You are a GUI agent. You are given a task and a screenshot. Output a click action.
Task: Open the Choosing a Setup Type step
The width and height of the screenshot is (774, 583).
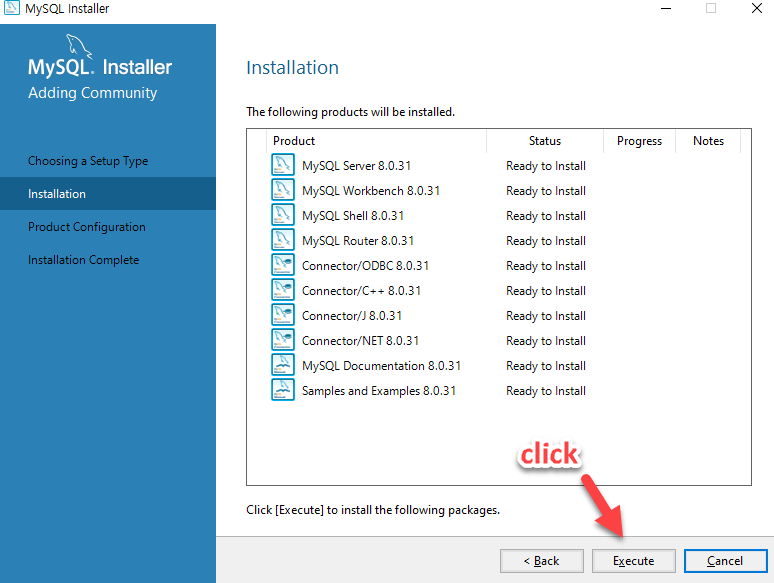[x=88, y=161]
